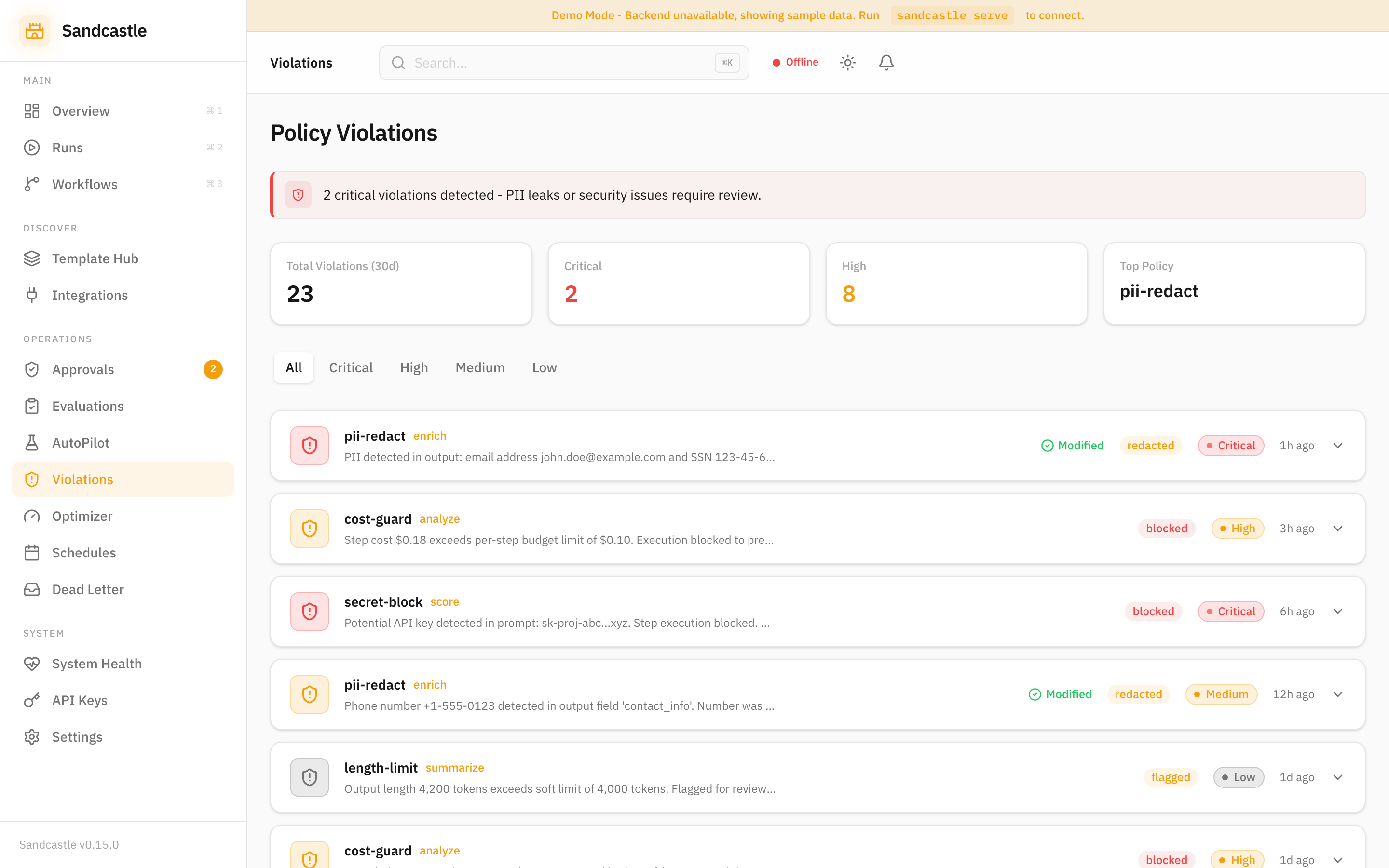1389x868 pixels.
Task: Open the notifications bell
Action: click(x=885, y=62)
